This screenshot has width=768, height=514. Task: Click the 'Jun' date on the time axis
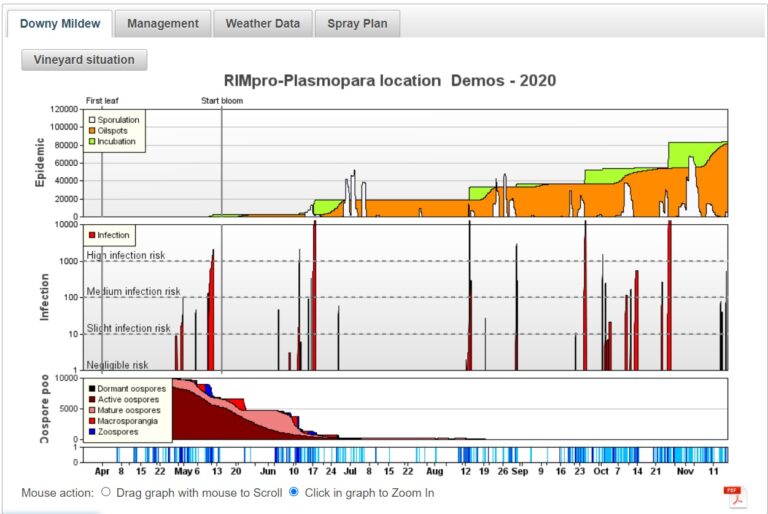[268, 471]
